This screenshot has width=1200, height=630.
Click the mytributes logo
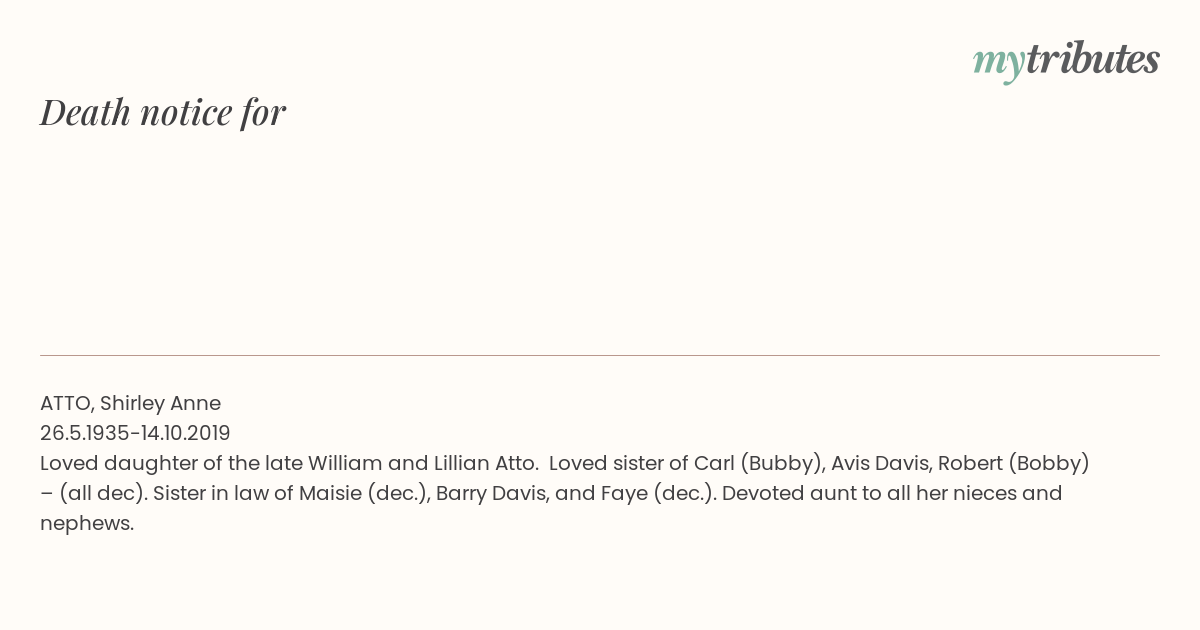(x=1066, y=62)
